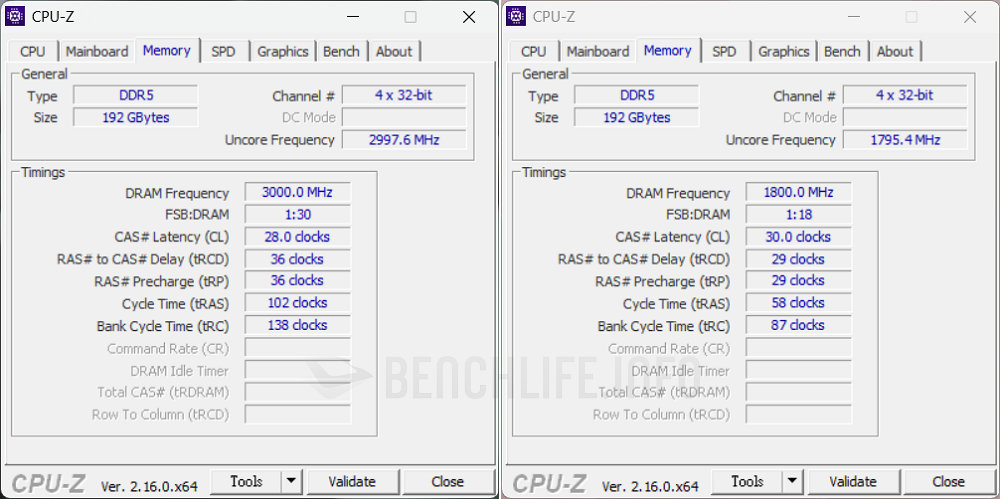Click tRP value 36 clocks in left window
This screenshot has height=499, width=1000.
[297, 281]
